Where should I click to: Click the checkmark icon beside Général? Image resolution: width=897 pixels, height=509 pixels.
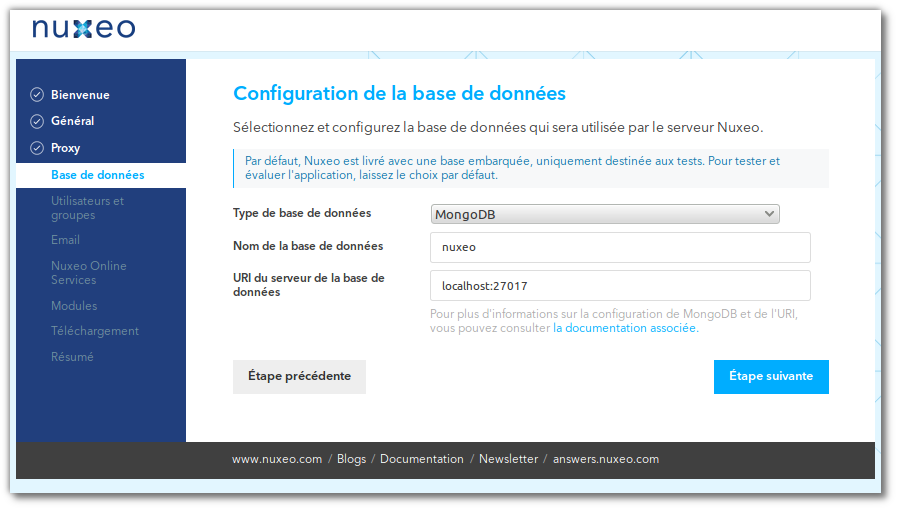[x=37, y=121]
